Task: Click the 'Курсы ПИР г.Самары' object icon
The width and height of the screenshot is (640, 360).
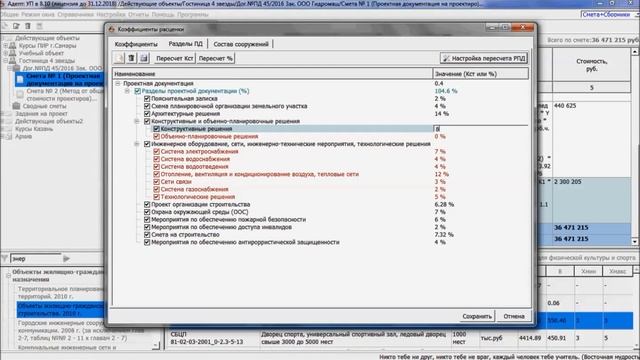Action: (13, 46)
